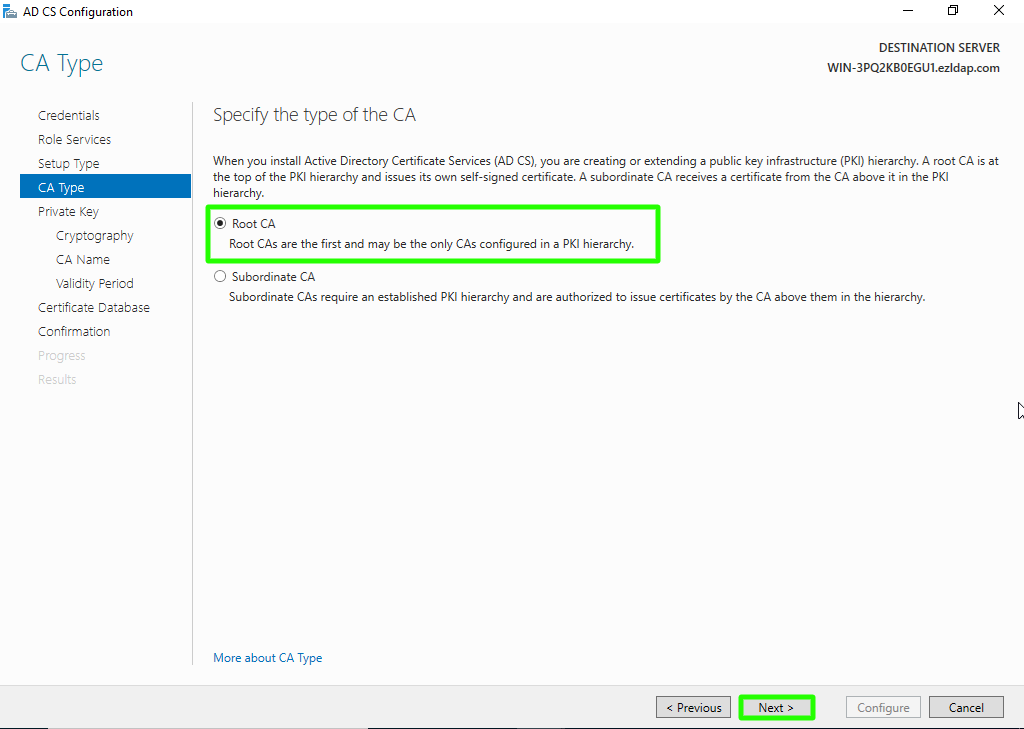1024x729 pixels.
Task: Select the Subordinate CA radio button
Action: tap(220, 277)
